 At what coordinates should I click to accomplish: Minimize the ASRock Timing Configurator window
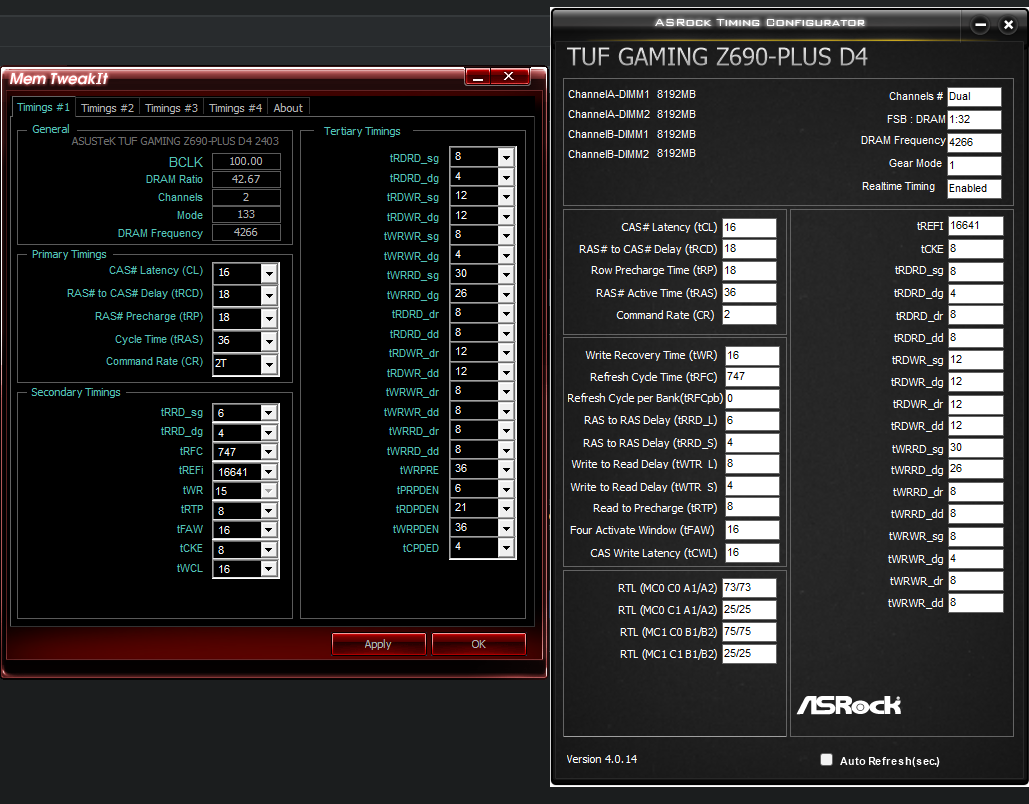(x=980, y=25)
